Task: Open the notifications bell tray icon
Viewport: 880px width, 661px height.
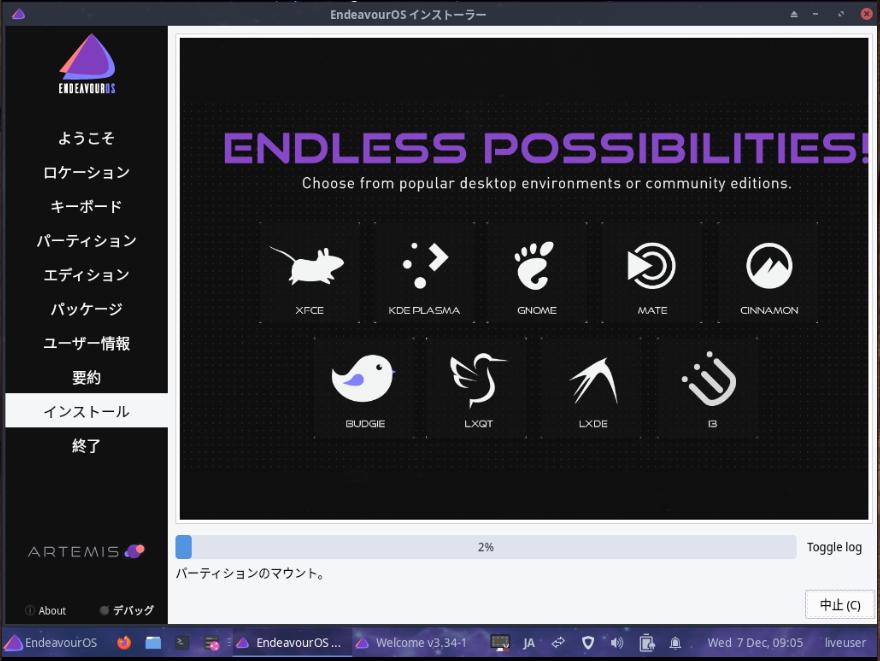Action: 675,642
